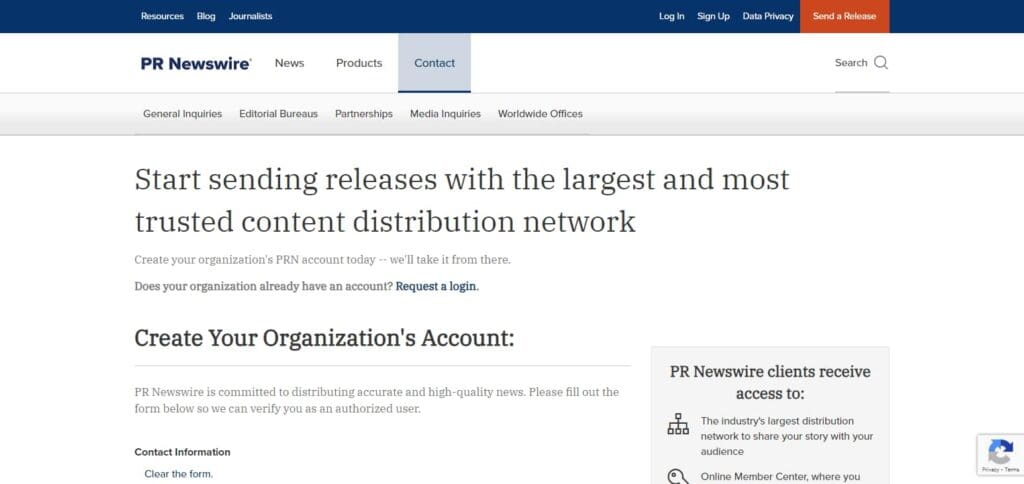This screenshot has width=1024, height=484.
Task: Click the Create Your Organization's Account heading
Action: (x=325, y=338)
